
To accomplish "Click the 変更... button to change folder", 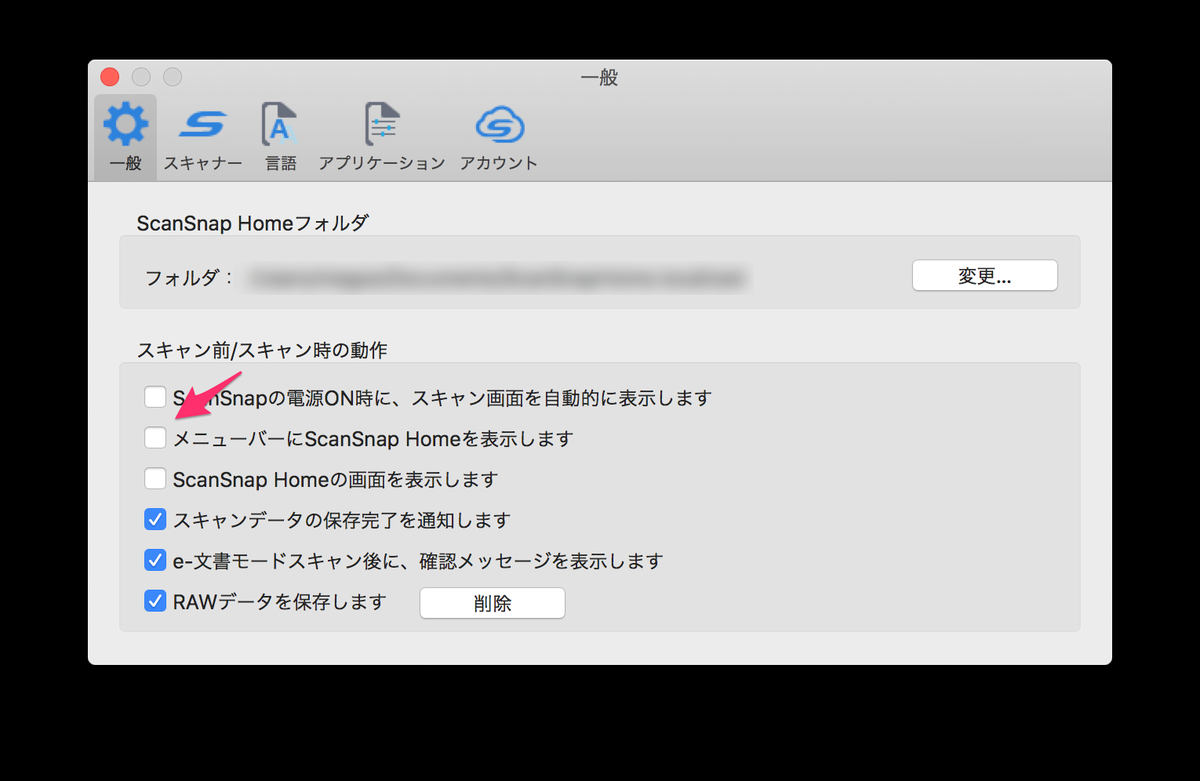I will (x=984, y=275).
